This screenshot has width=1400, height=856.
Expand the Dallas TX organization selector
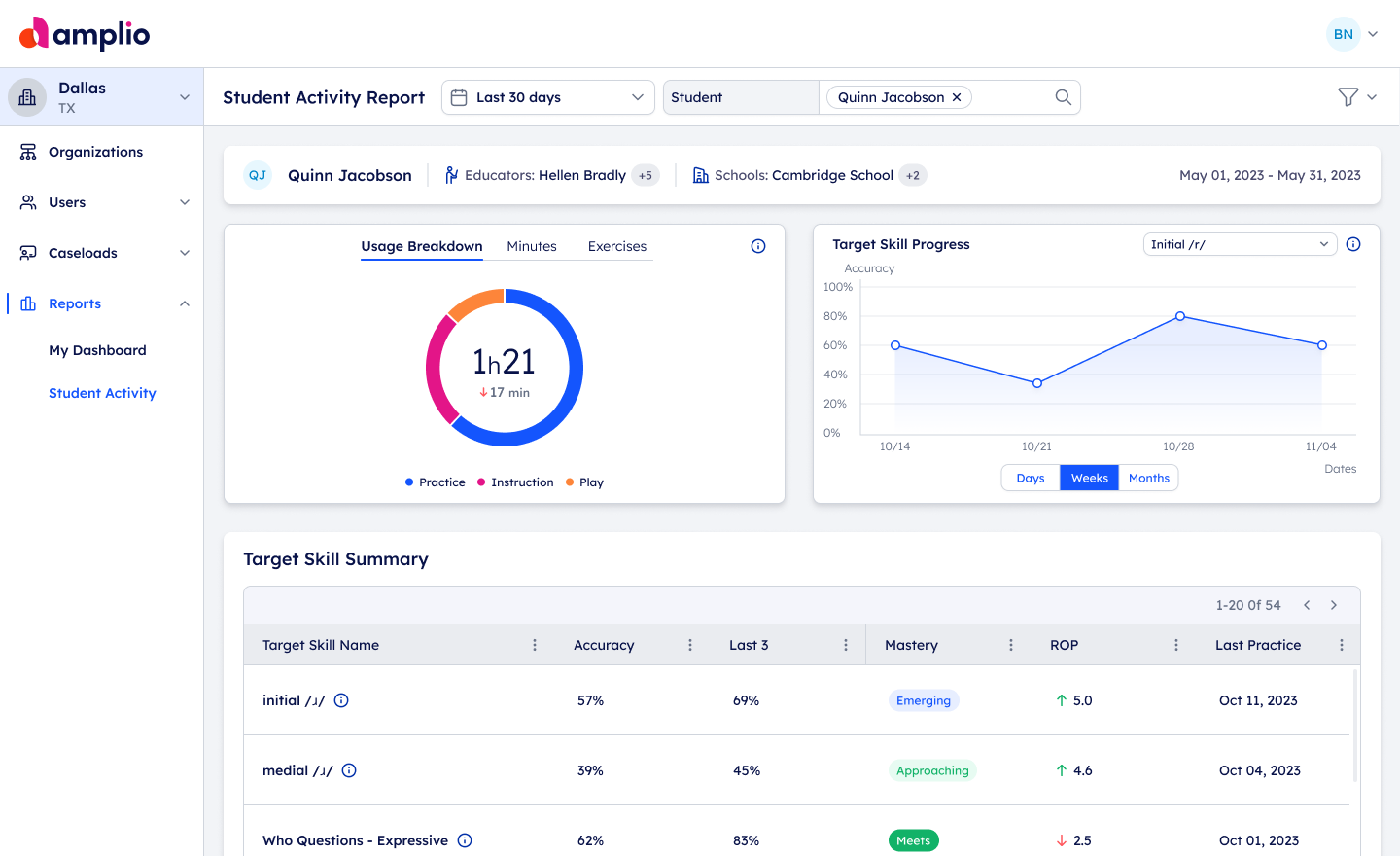point(185,97)
